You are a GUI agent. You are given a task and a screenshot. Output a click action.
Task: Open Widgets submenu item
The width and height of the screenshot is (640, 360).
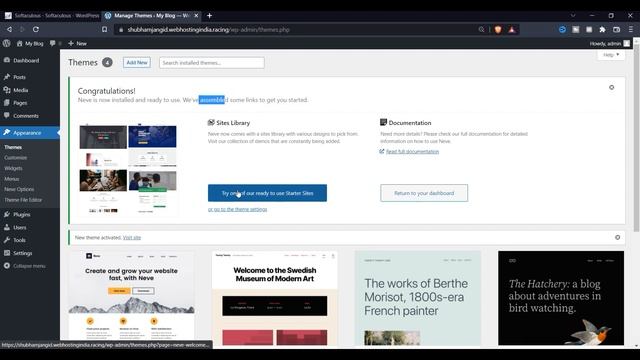pyautogui.click(x=13, y=168)
